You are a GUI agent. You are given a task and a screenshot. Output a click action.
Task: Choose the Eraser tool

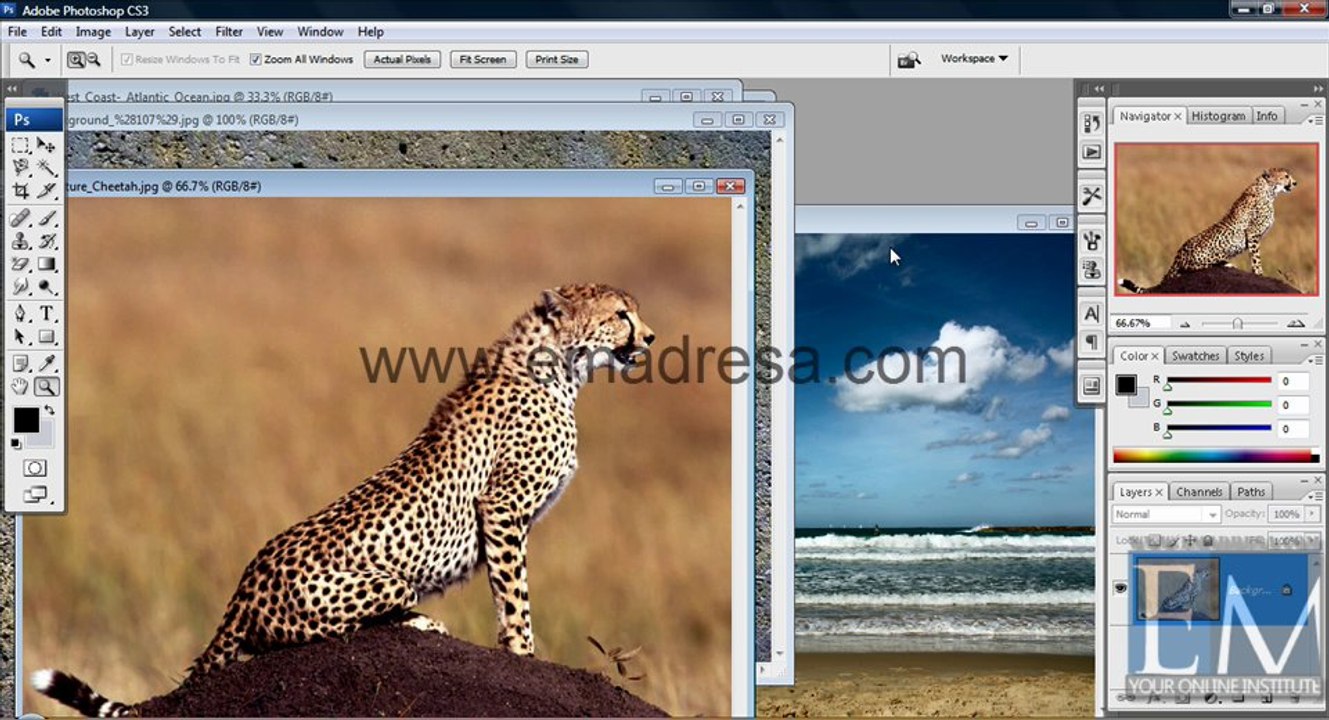click(x=21, y=265)
